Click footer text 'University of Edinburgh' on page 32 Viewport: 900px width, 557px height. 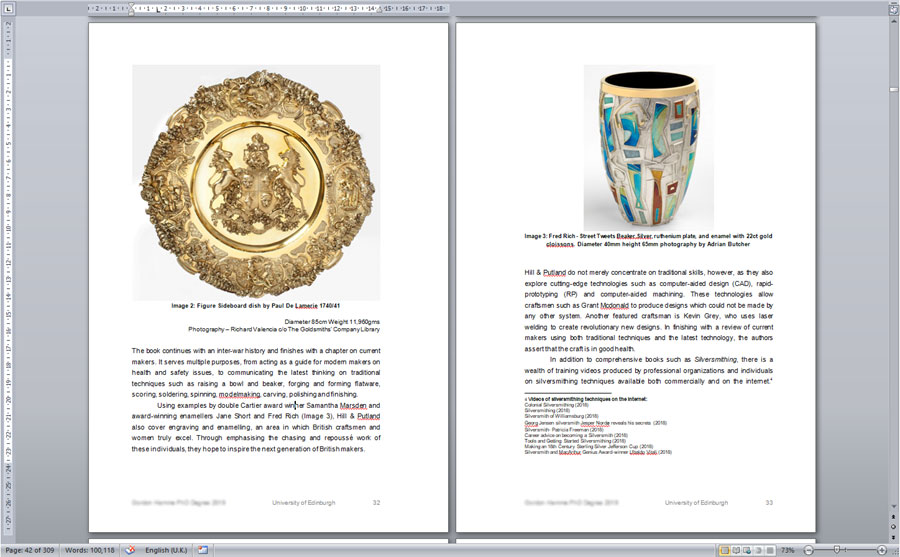304,502
